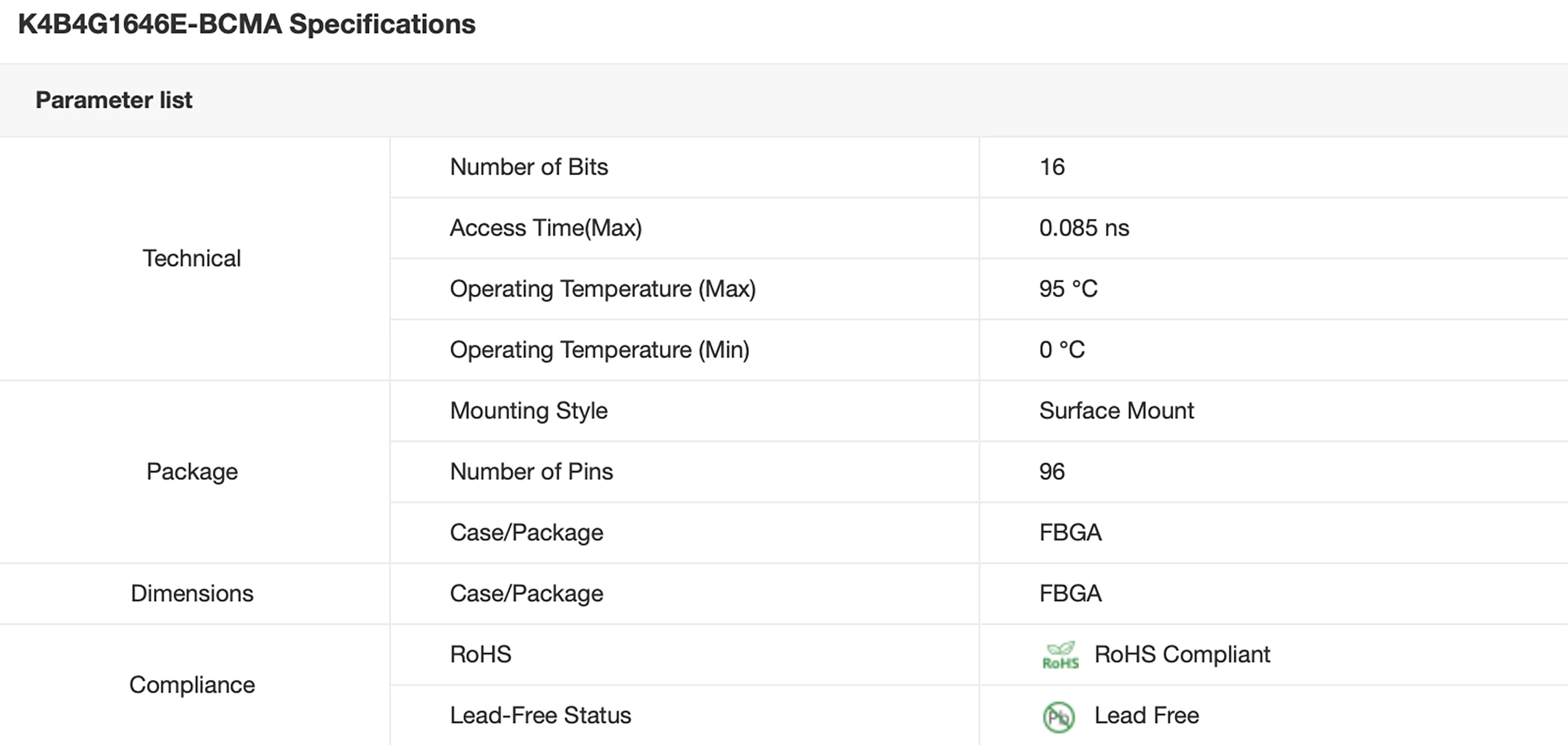Viewport: 1568px width, 745px height.
Task: Click the Access Time(Max) parameter label
Action: (546, 228)
